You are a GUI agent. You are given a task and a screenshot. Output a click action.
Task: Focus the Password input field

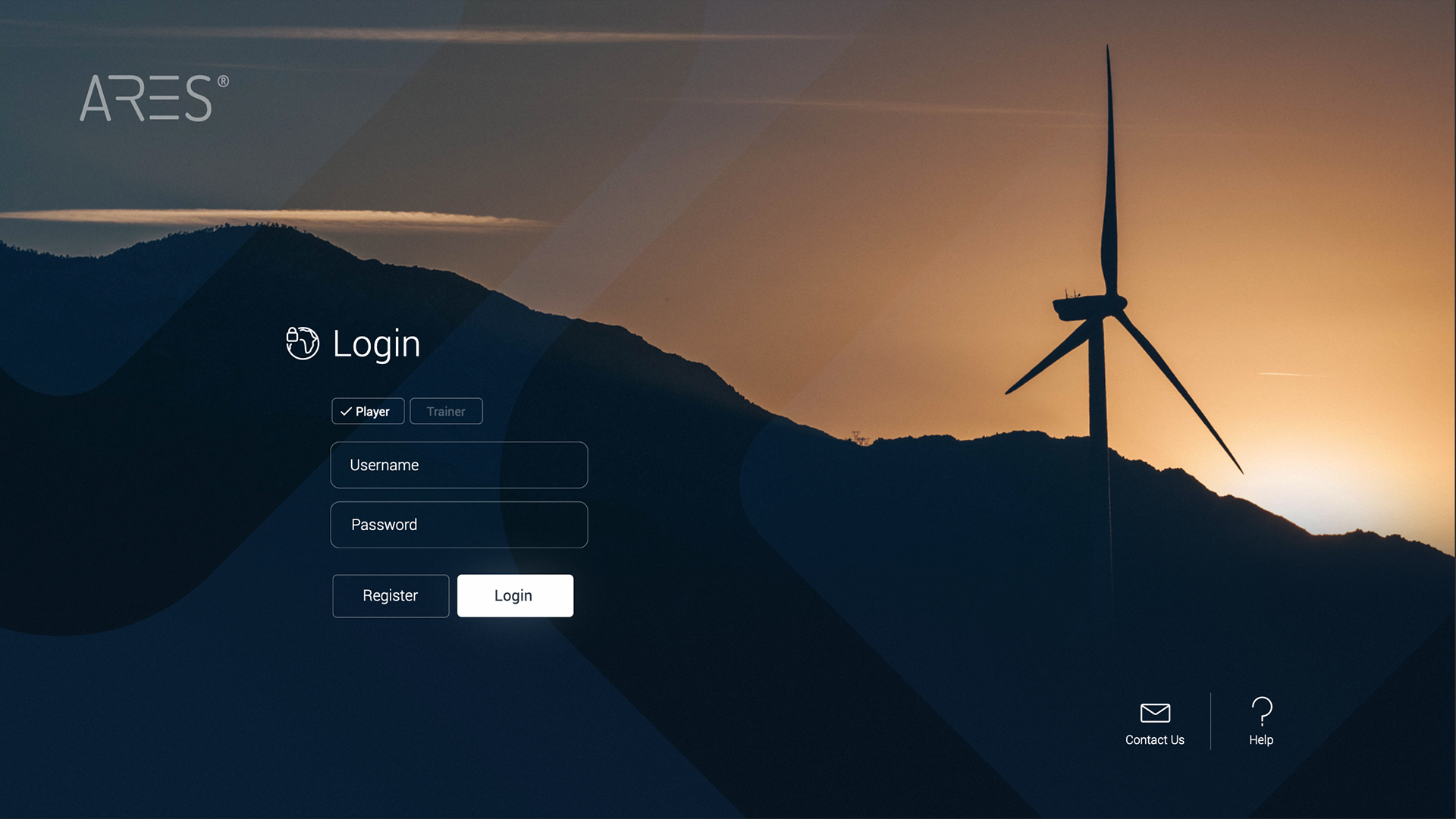(x=459, y=525)
